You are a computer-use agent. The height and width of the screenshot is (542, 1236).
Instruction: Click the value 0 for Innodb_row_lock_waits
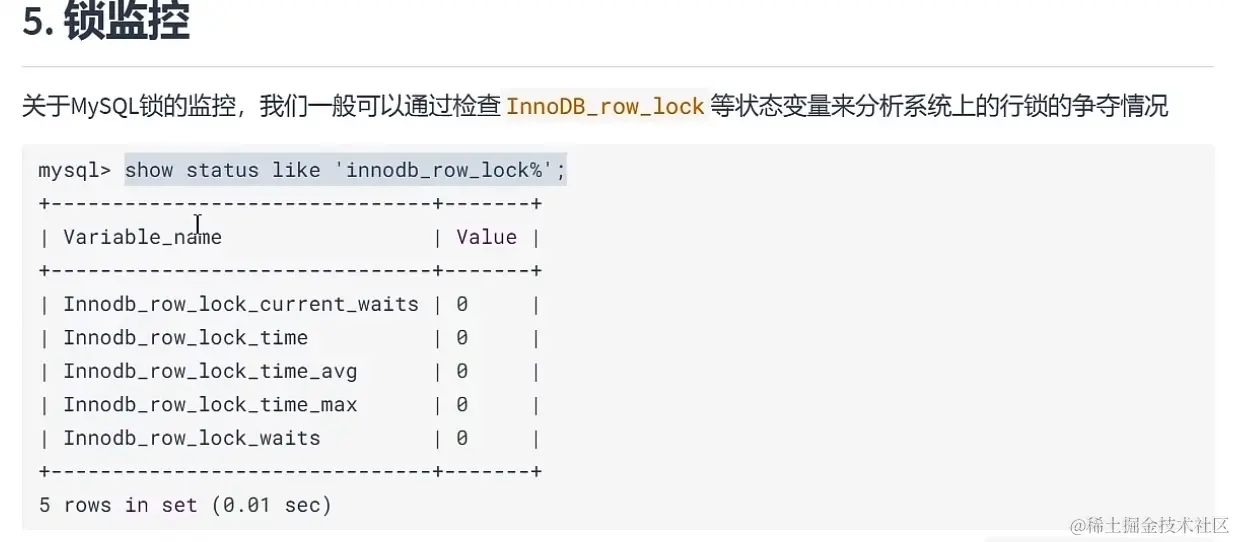pos(462,438)
